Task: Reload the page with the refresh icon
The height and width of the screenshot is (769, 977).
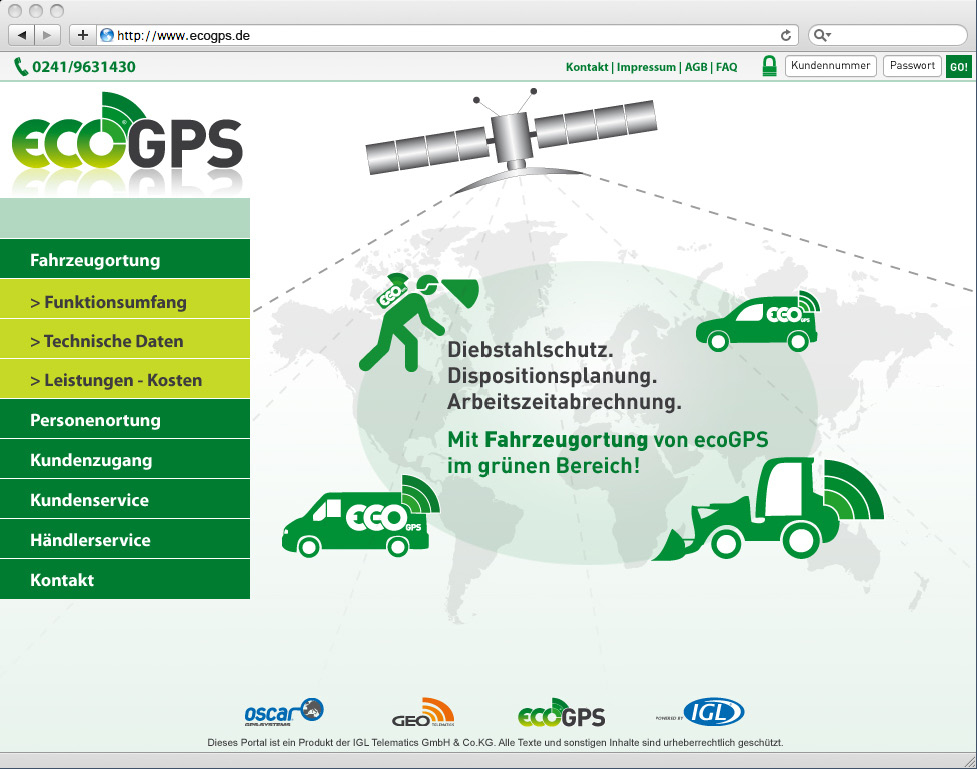Action: click(786, 35)
